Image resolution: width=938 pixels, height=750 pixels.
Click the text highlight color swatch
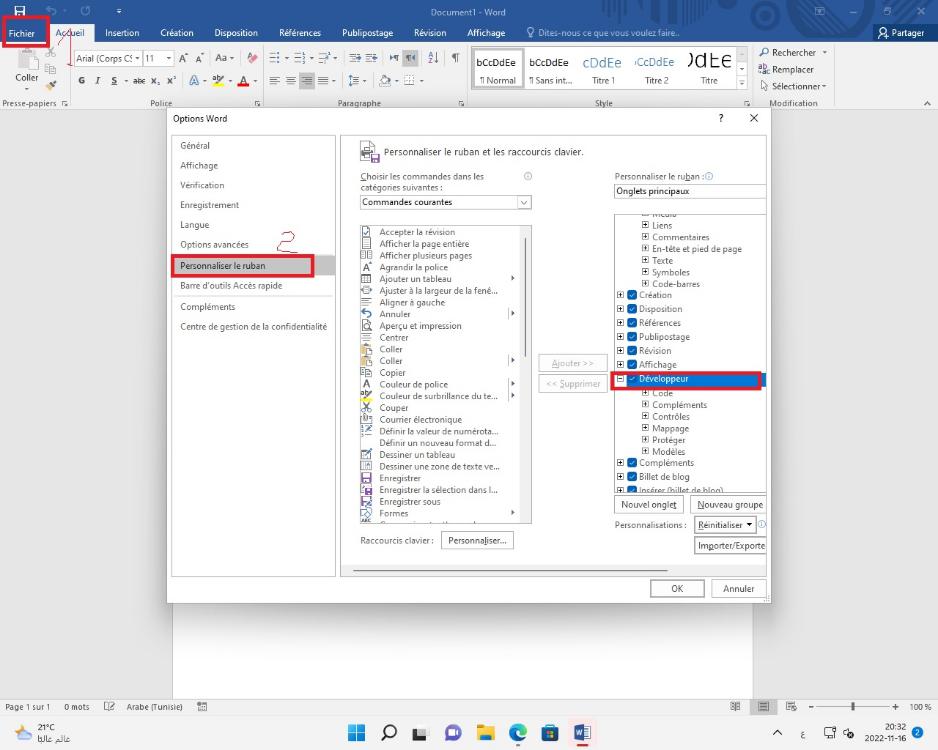(x=218, y=80)
